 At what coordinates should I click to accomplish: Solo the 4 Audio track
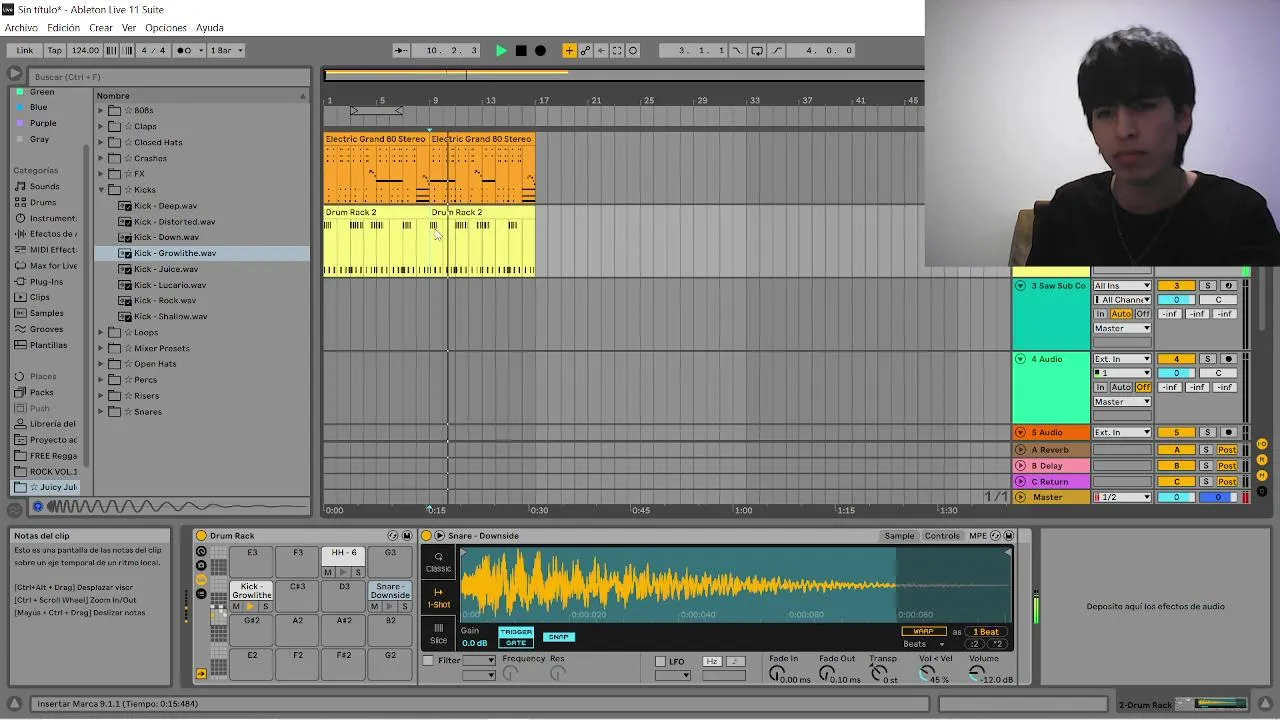1207,359
